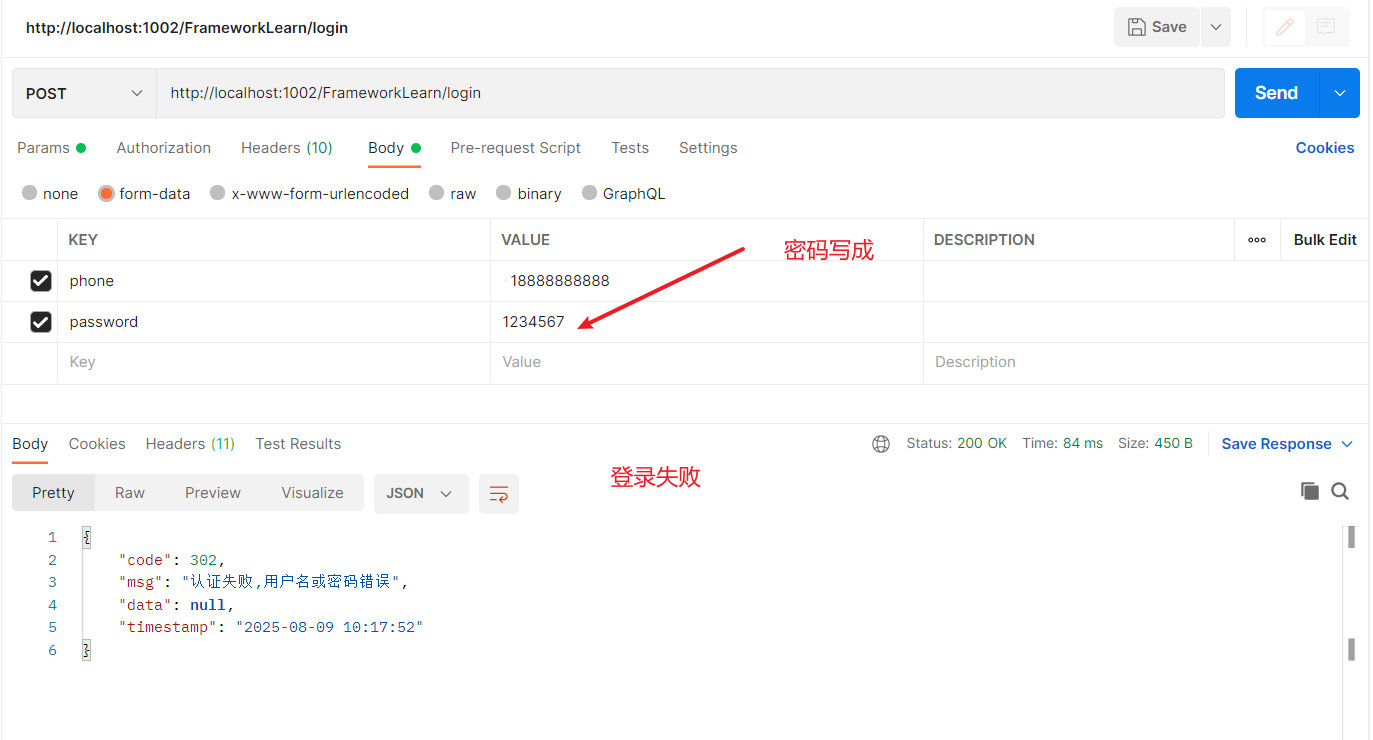Image resolution: width=1373 pixels, height=740 pixels.
Task: Open the Settings tab
Action: click(x=708, y=148)
